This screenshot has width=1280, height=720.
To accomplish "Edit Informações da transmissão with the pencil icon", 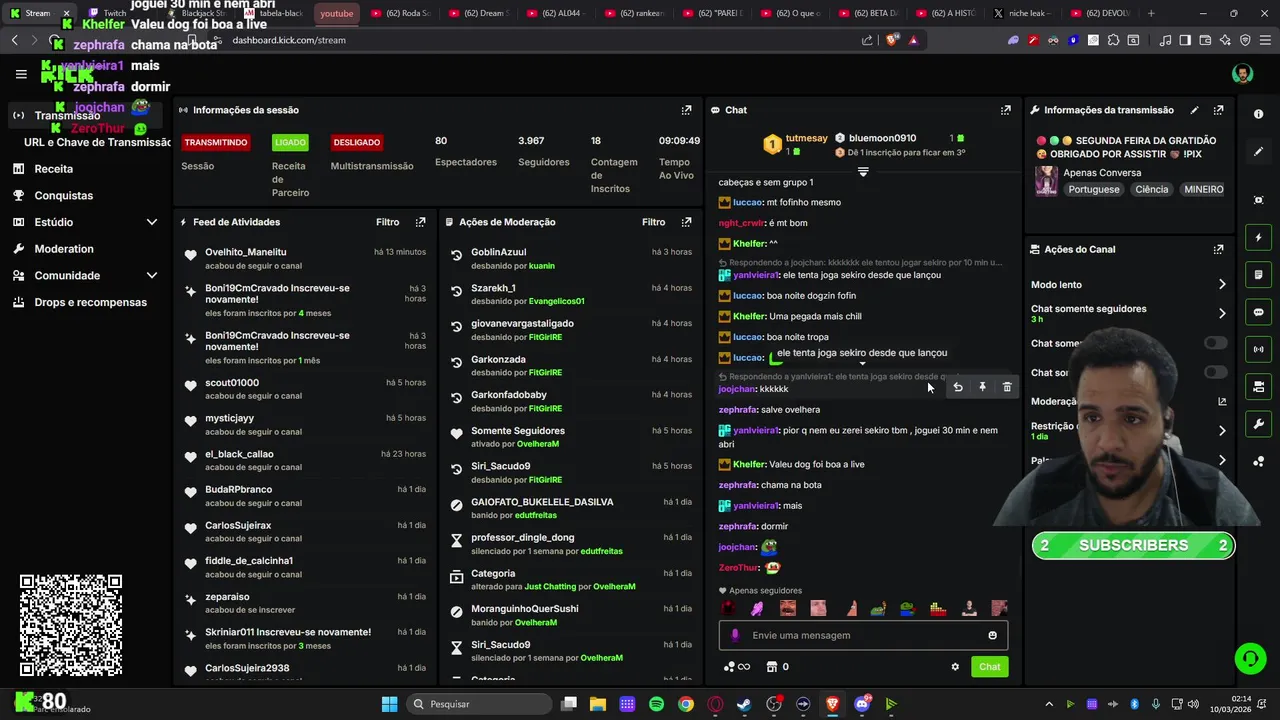I will pos(1194,110).
